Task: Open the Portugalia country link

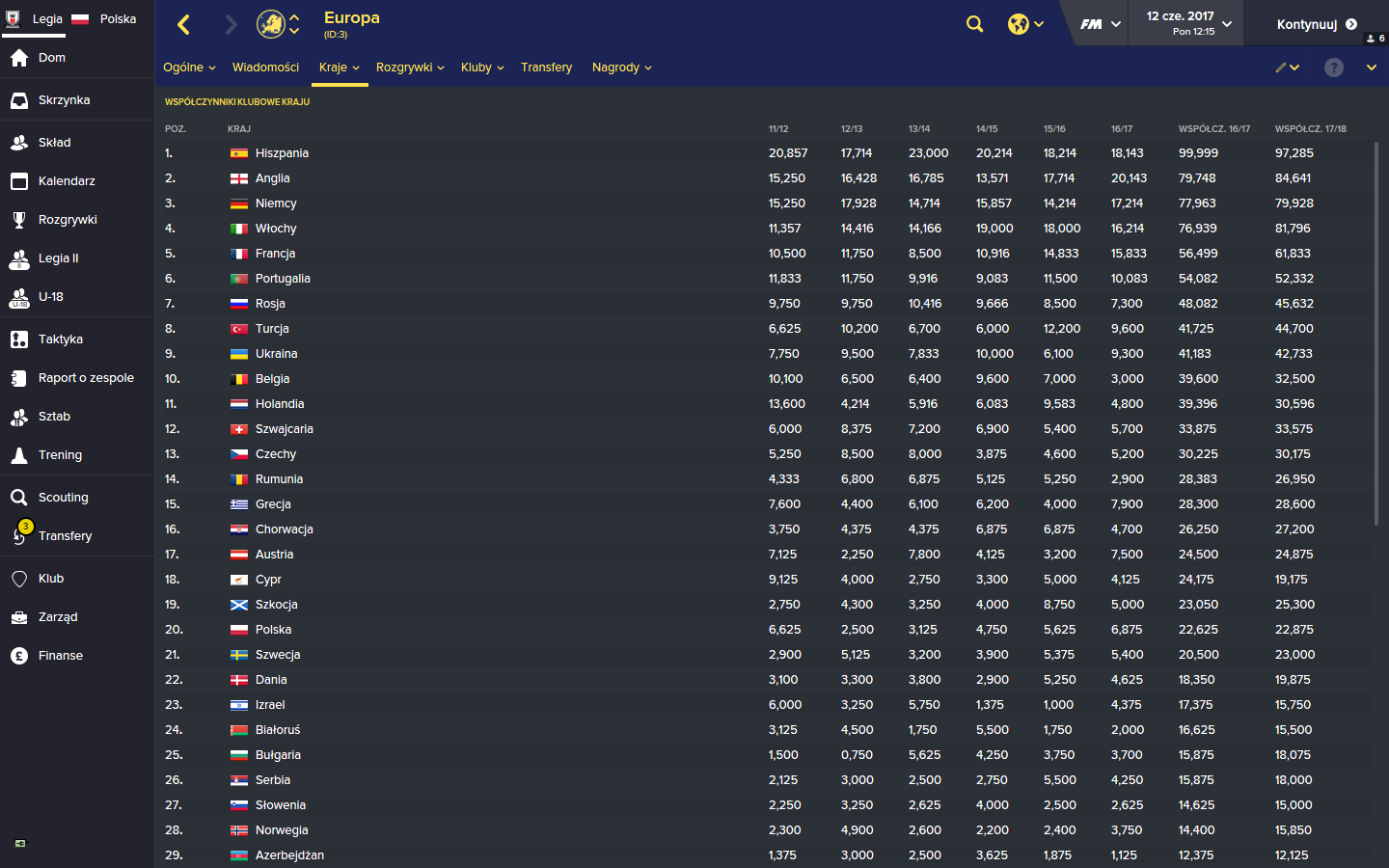Action: click(x=283, y=279)
